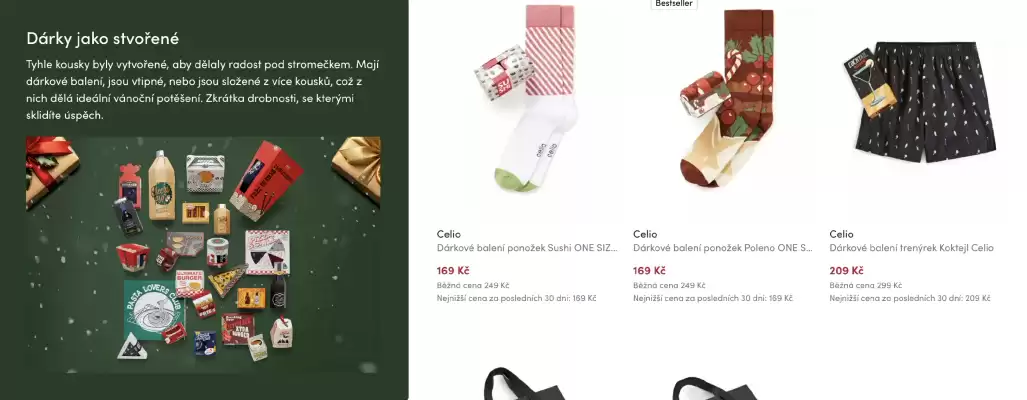Click the 209 Kč boxer shorts price

tap(846, 270)
